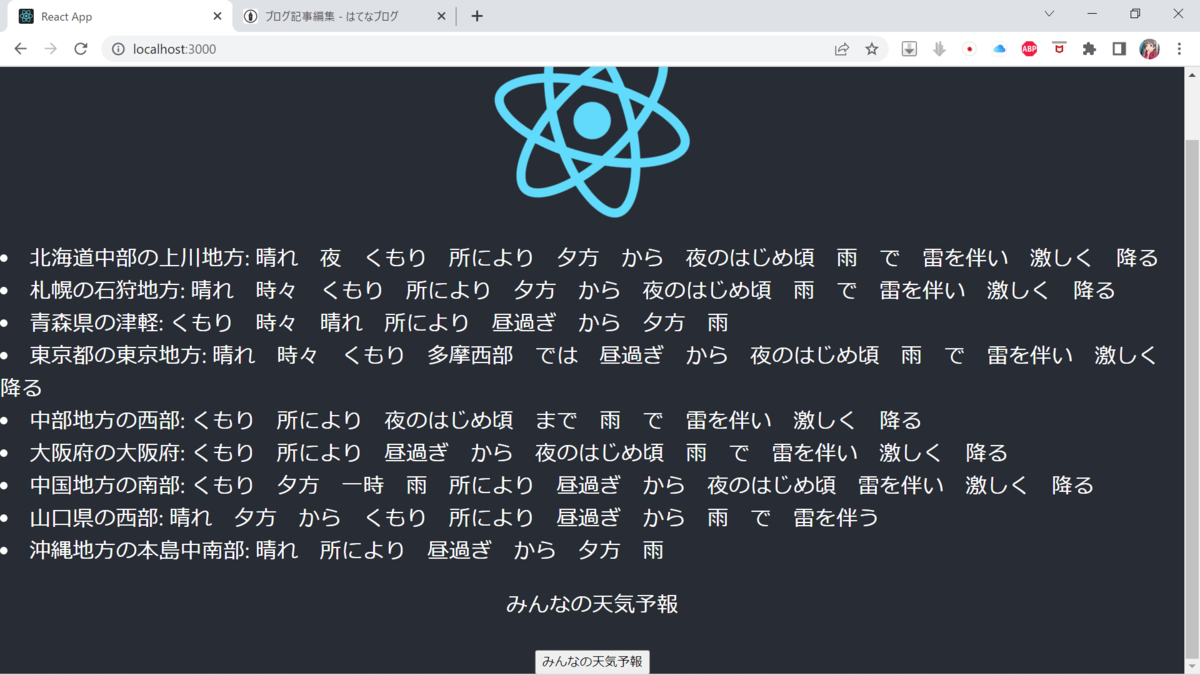Open the Extensions puzzle-piece menu
This screenshot has width=1200, height=675.
coord(1089,49)
